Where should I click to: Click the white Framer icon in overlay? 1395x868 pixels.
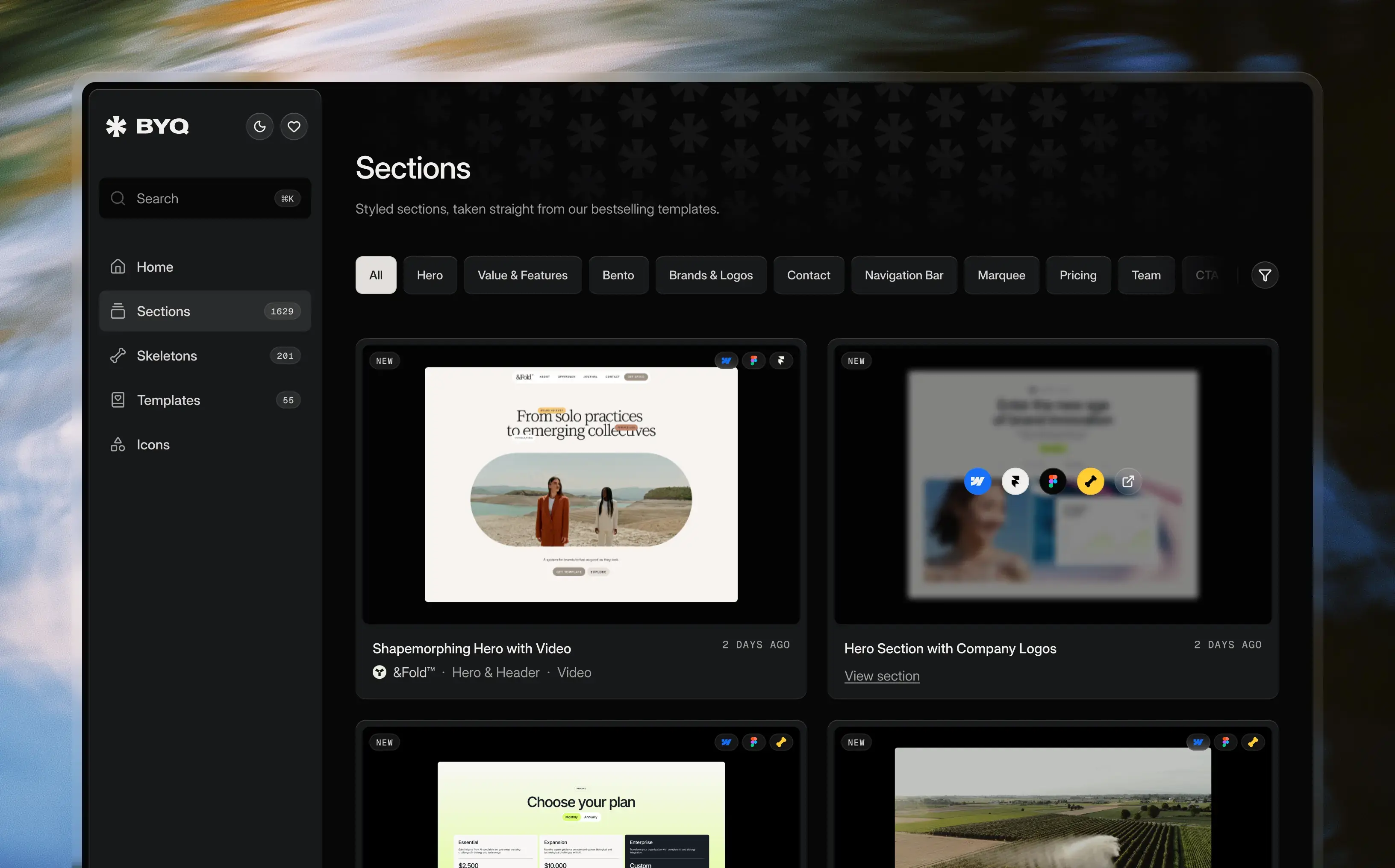click(x=1015, y=481)
